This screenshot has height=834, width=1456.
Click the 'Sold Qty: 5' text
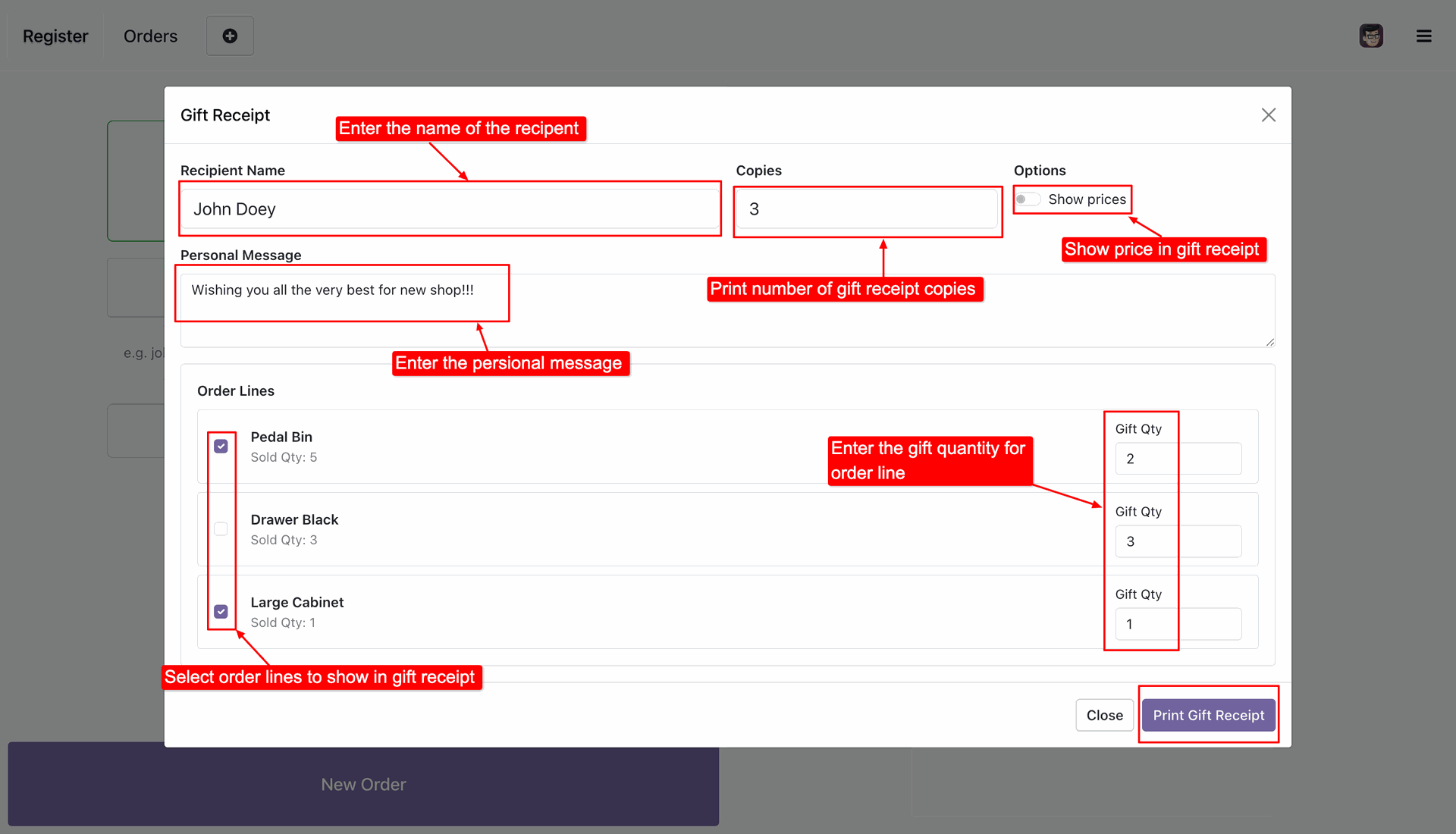[x=284, y=457]
